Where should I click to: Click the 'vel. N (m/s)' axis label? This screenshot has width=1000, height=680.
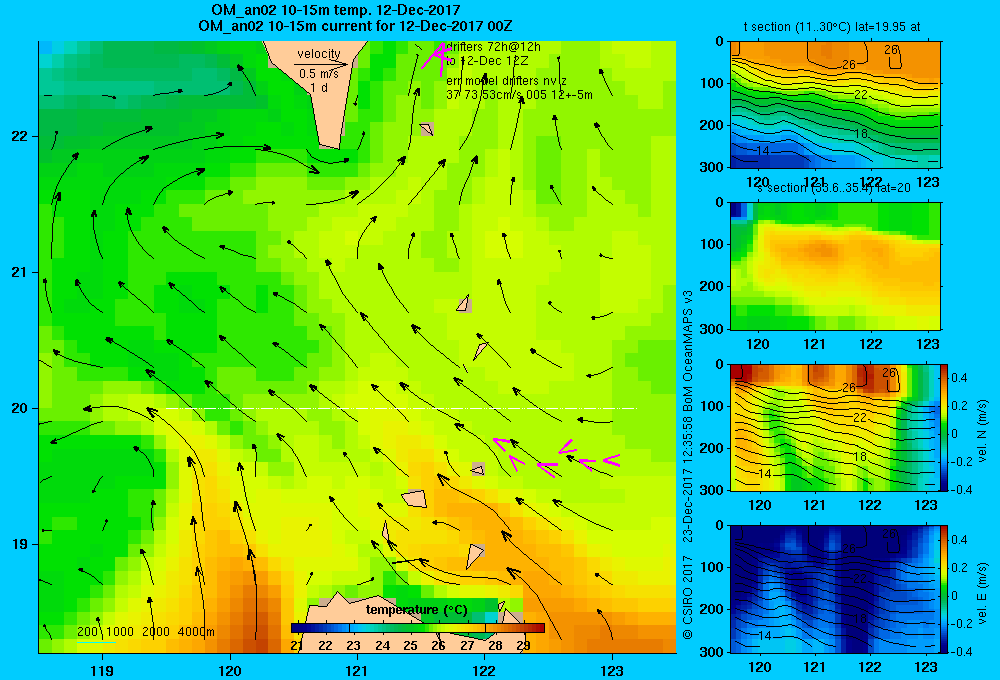click(982, 431)
